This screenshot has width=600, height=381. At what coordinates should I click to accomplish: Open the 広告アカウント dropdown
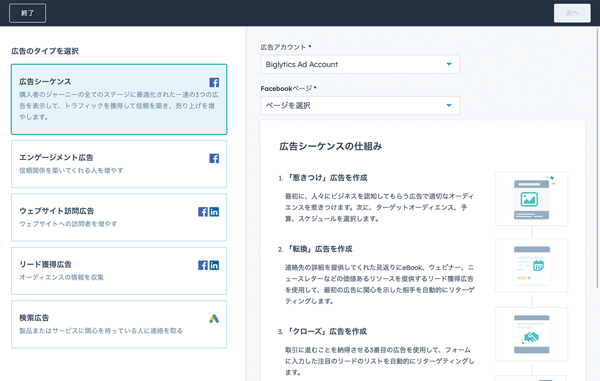[360, 64]
